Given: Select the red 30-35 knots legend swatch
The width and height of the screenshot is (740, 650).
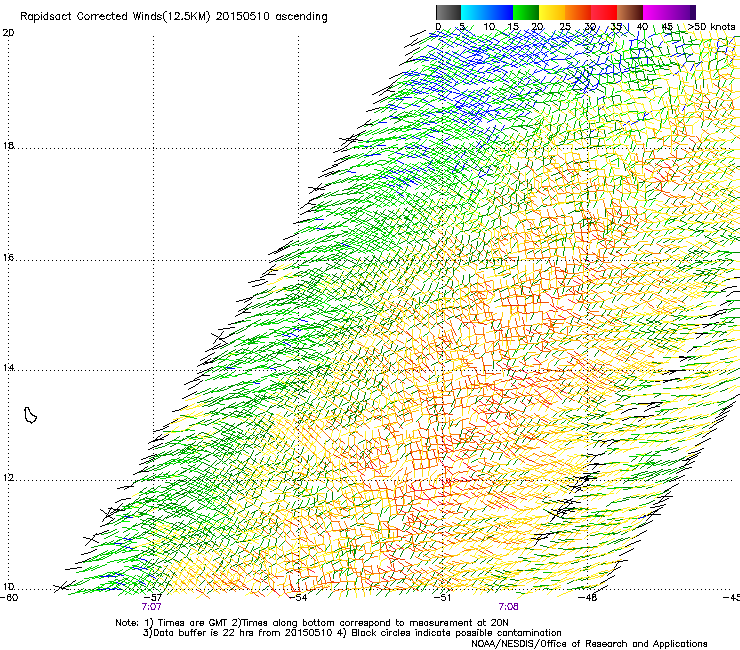Looking at the screenshot, I should pos(604,12).
